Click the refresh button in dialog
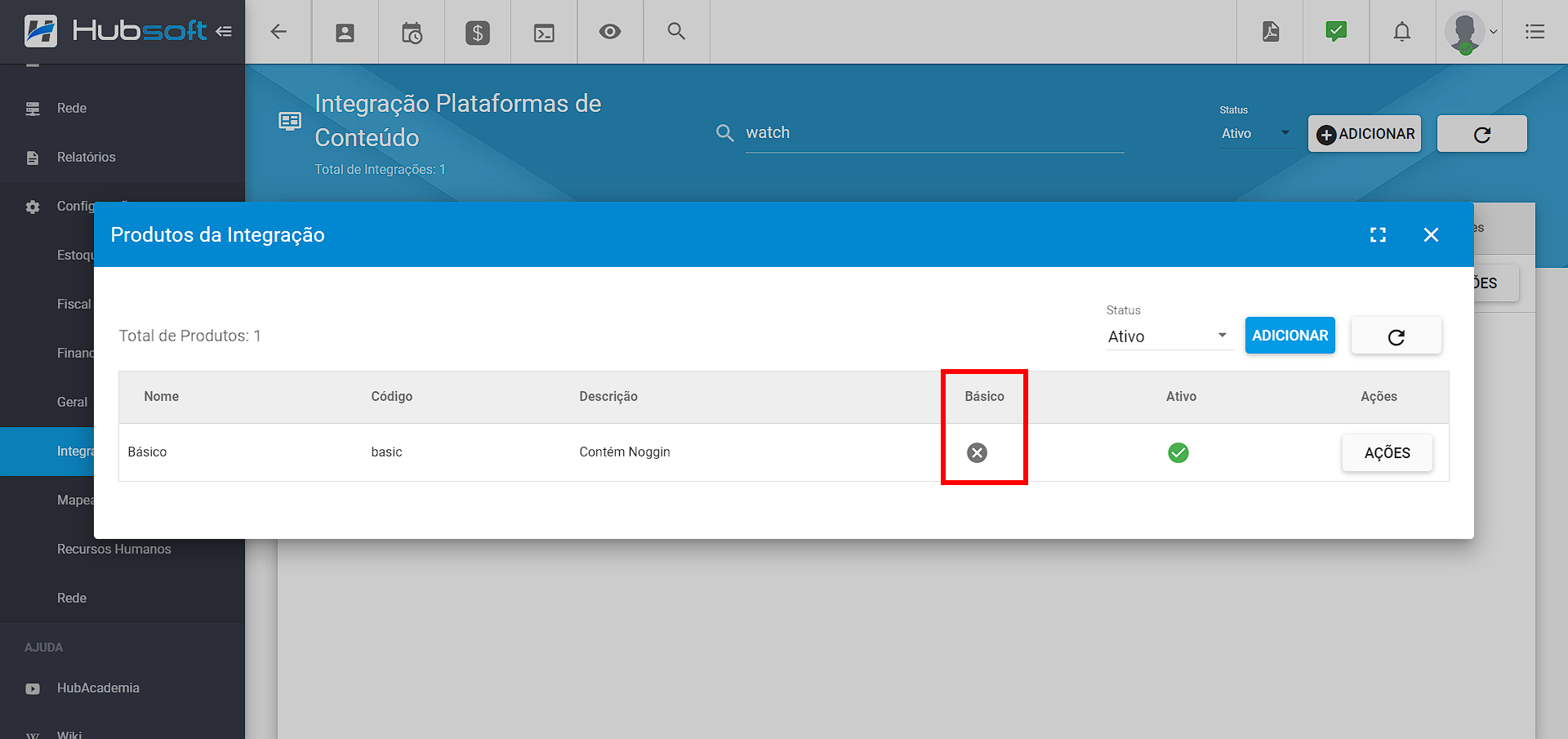This screenshot has height=739, width=1568. [1396, 336]
